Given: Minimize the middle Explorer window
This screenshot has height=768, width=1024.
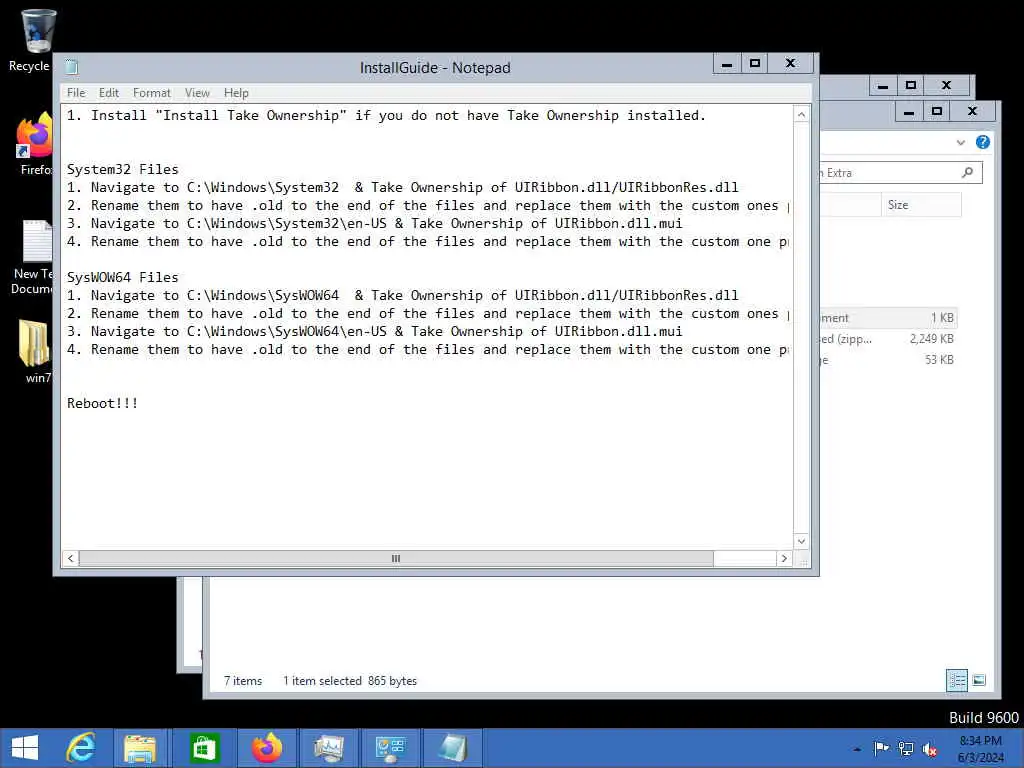Looking at the screenshot, I should [x=908, y=112].
